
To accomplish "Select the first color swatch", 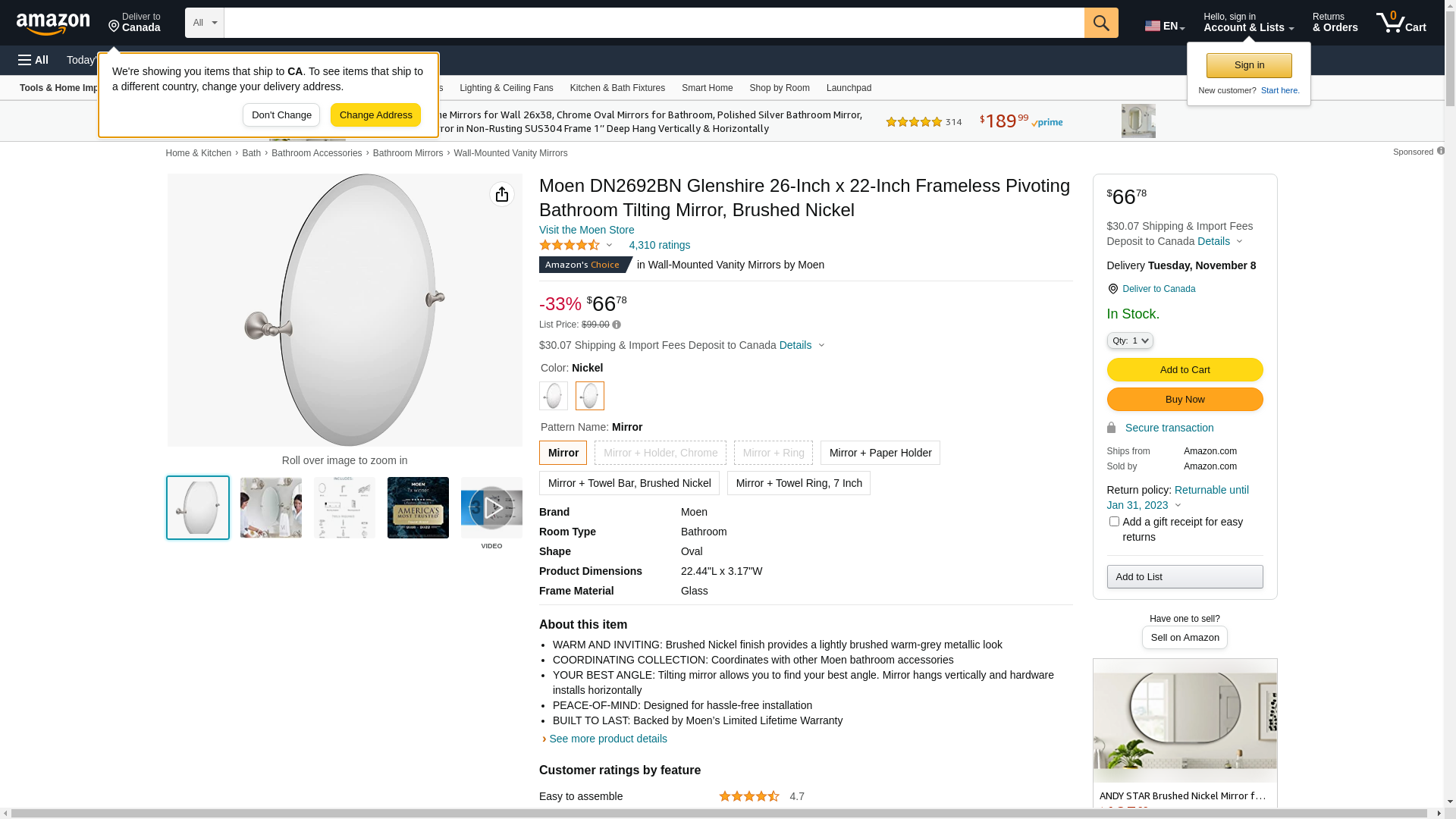I will (554, 396).
